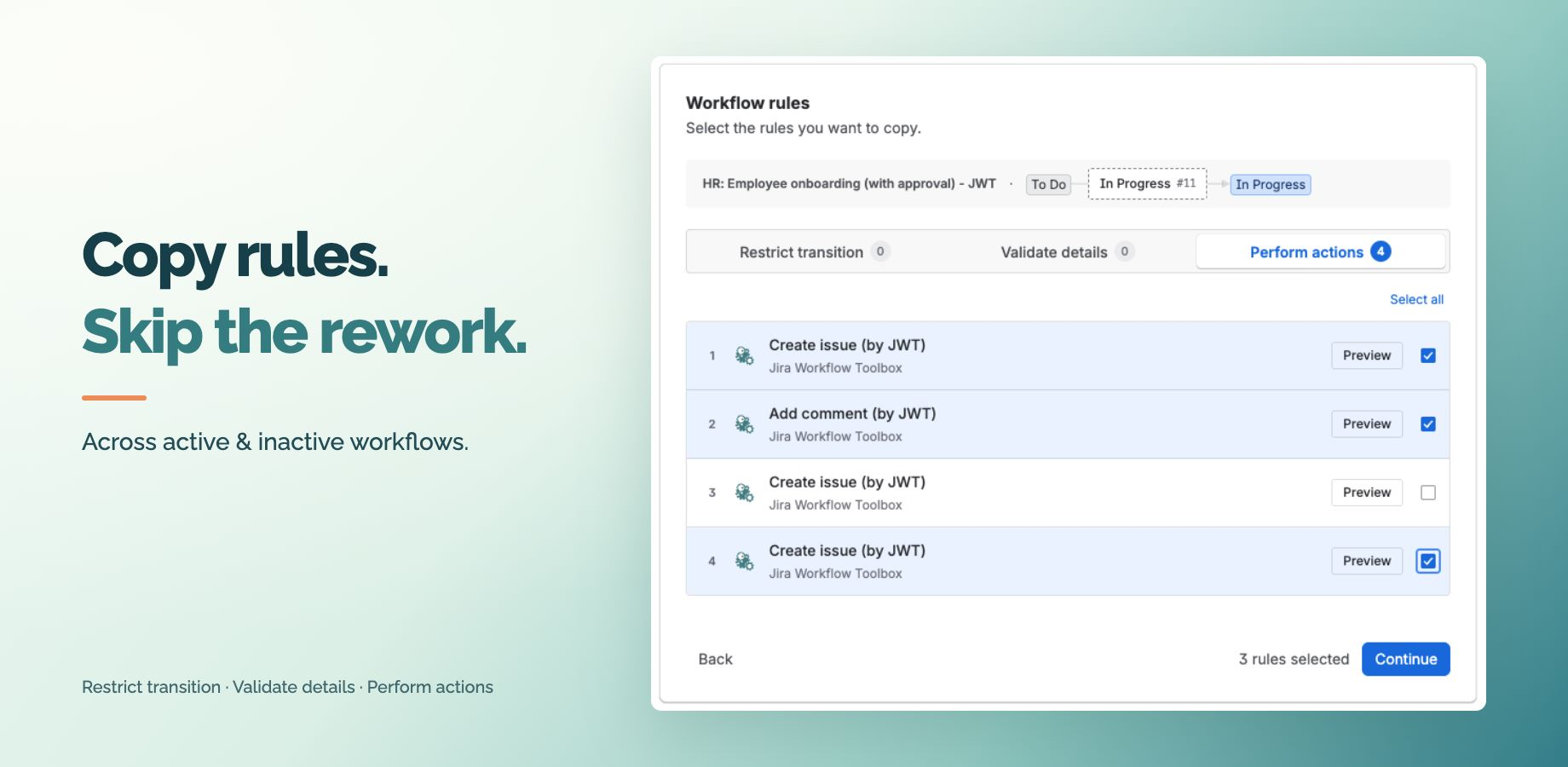Click the To Do status lozenge
Screen dimensions: 1568x767
(x=1048, y=184)
